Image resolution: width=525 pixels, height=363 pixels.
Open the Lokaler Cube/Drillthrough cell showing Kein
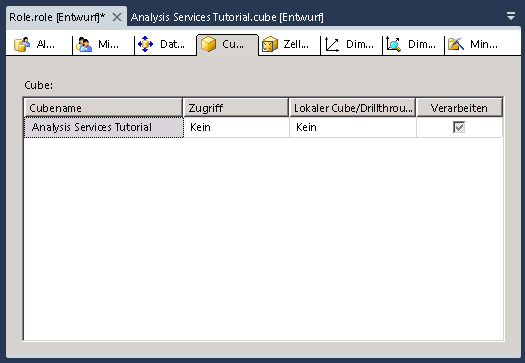[x=353, y=127]
